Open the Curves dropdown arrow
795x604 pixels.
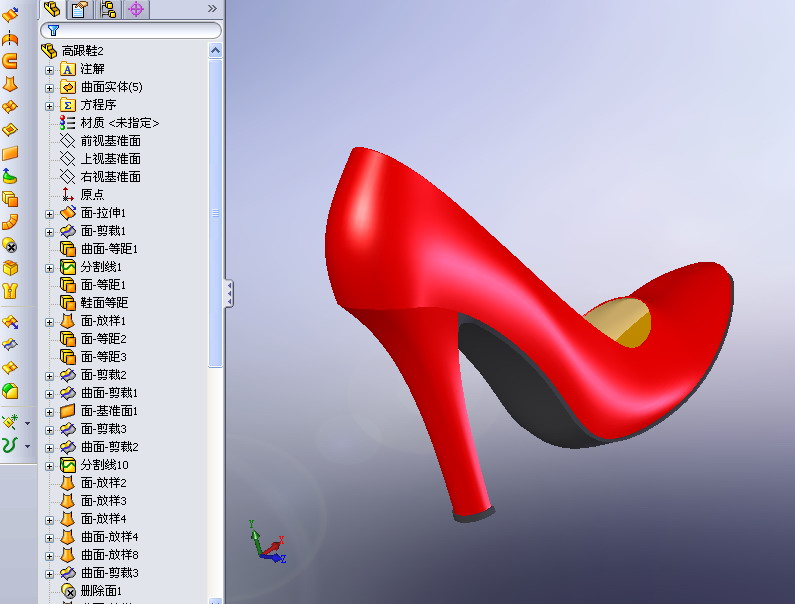pos(27,446)
